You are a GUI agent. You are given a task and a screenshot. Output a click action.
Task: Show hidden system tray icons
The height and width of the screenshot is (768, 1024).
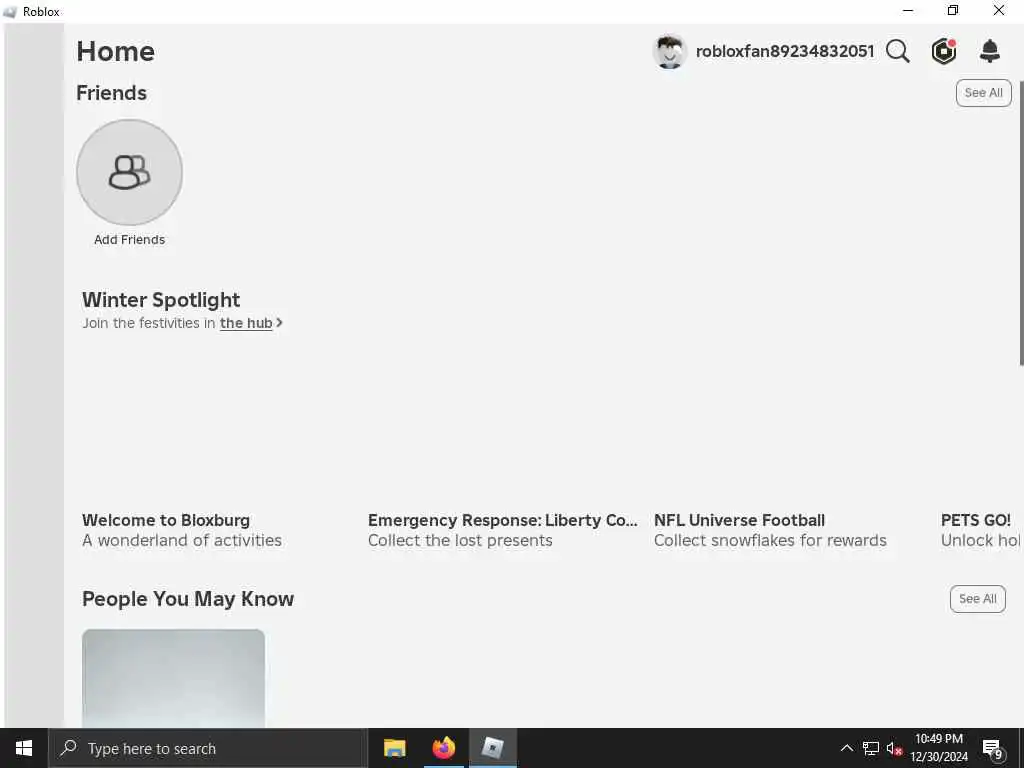coord(846,748)
